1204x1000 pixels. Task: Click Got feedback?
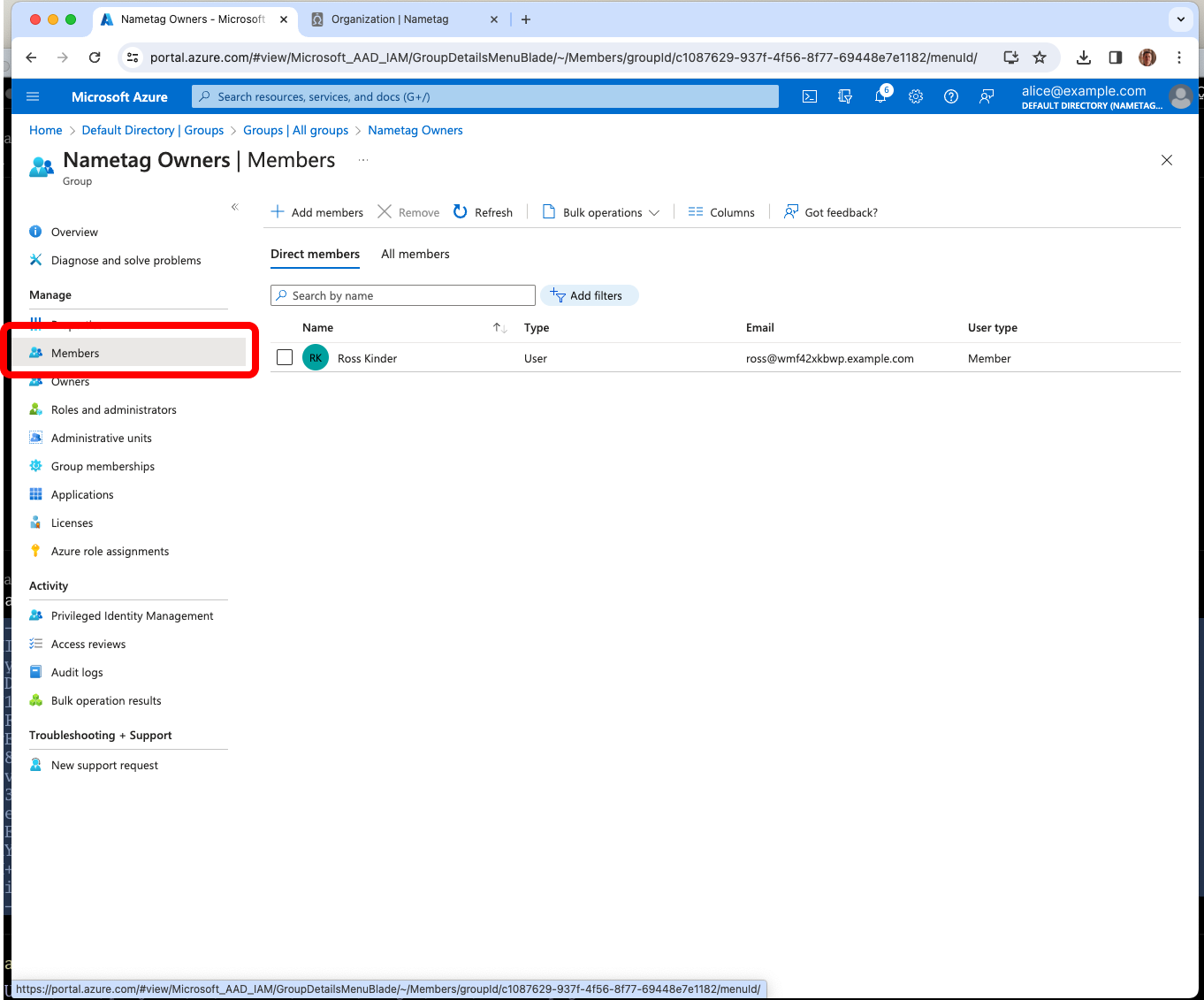click(831, 212)
